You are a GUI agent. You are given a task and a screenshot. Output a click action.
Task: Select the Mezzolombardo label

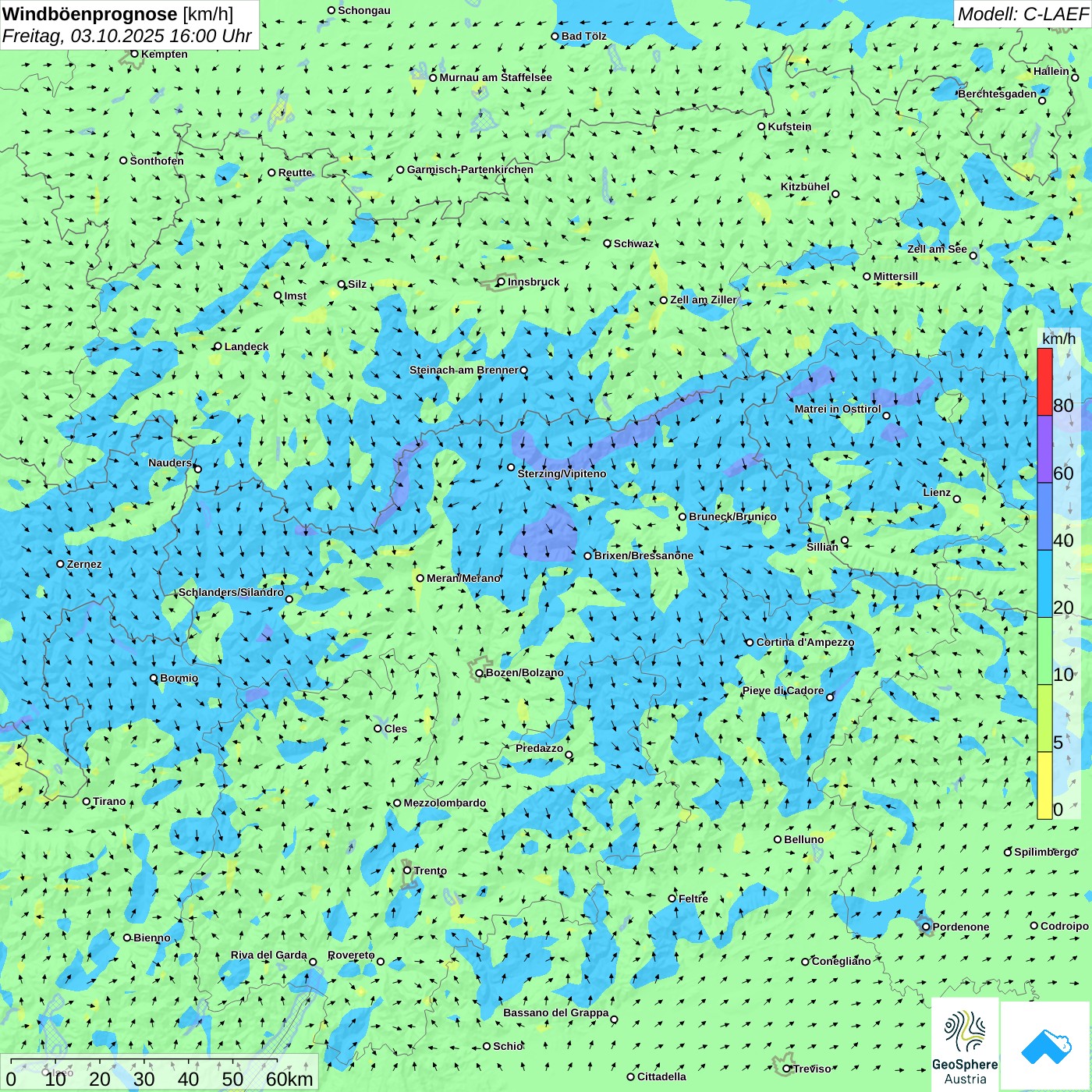pyautogui.click(x=445, y=803)
